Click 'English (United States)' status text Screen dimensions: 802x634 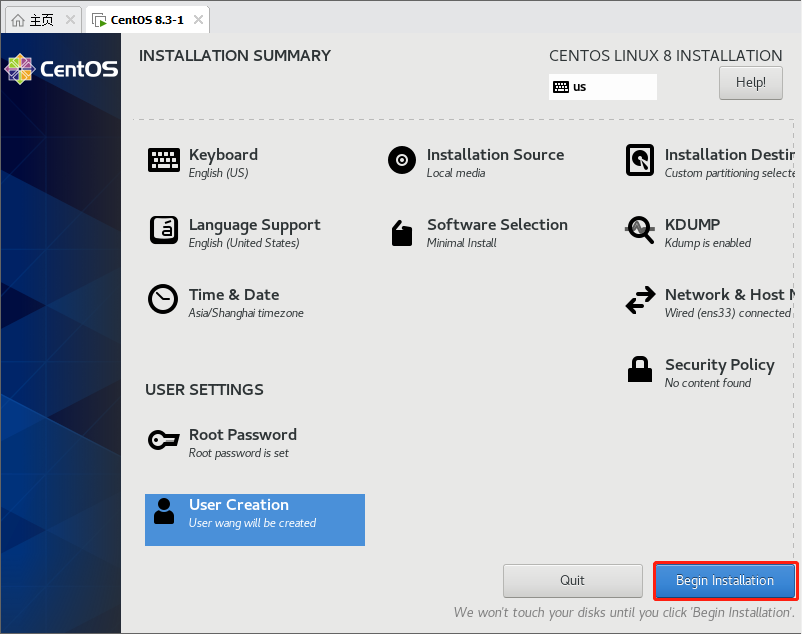point(244,243)
